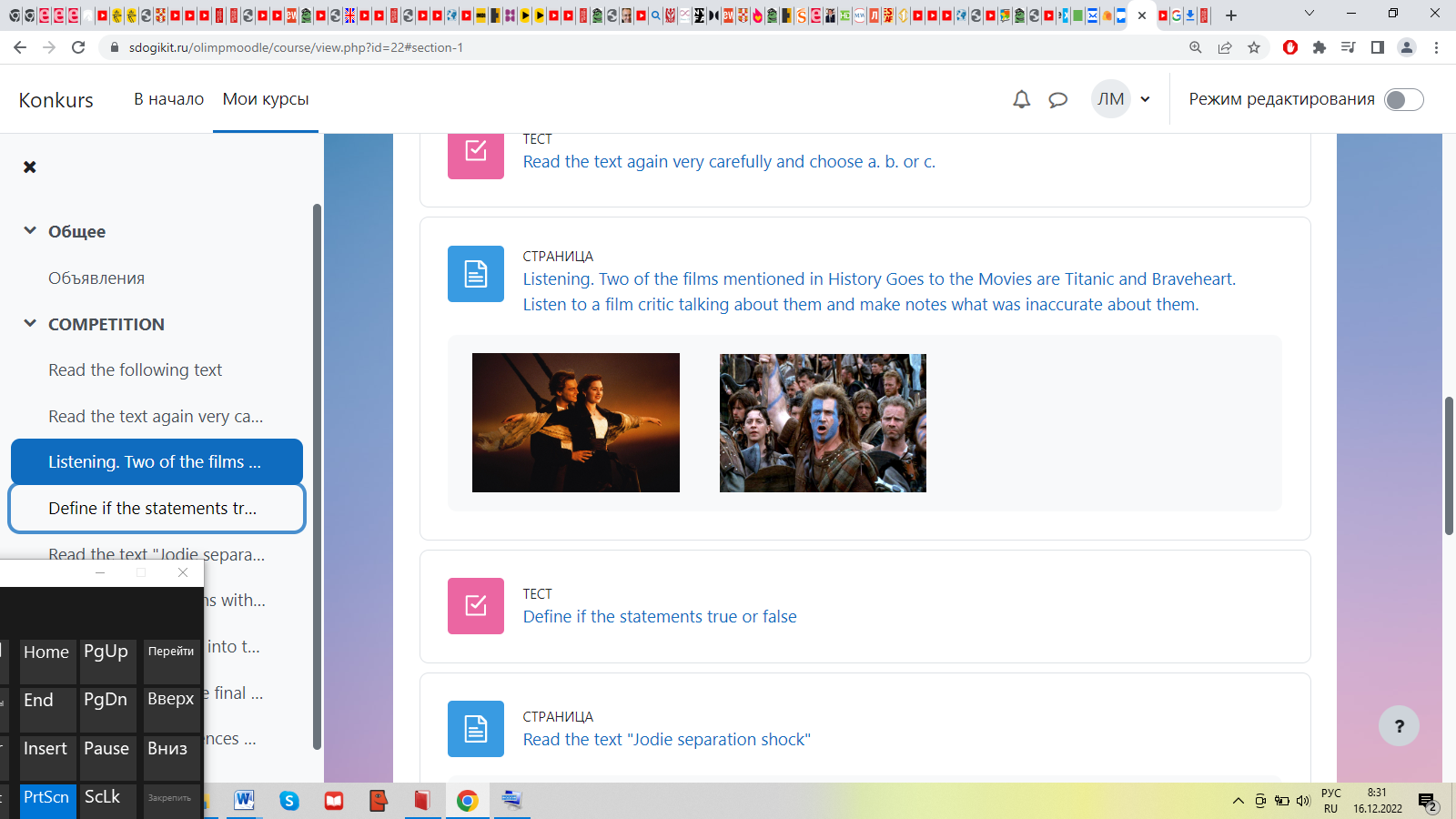1456x819 pixels.
Task: Open the help question mark button
Action: [x=1400, y=726]
